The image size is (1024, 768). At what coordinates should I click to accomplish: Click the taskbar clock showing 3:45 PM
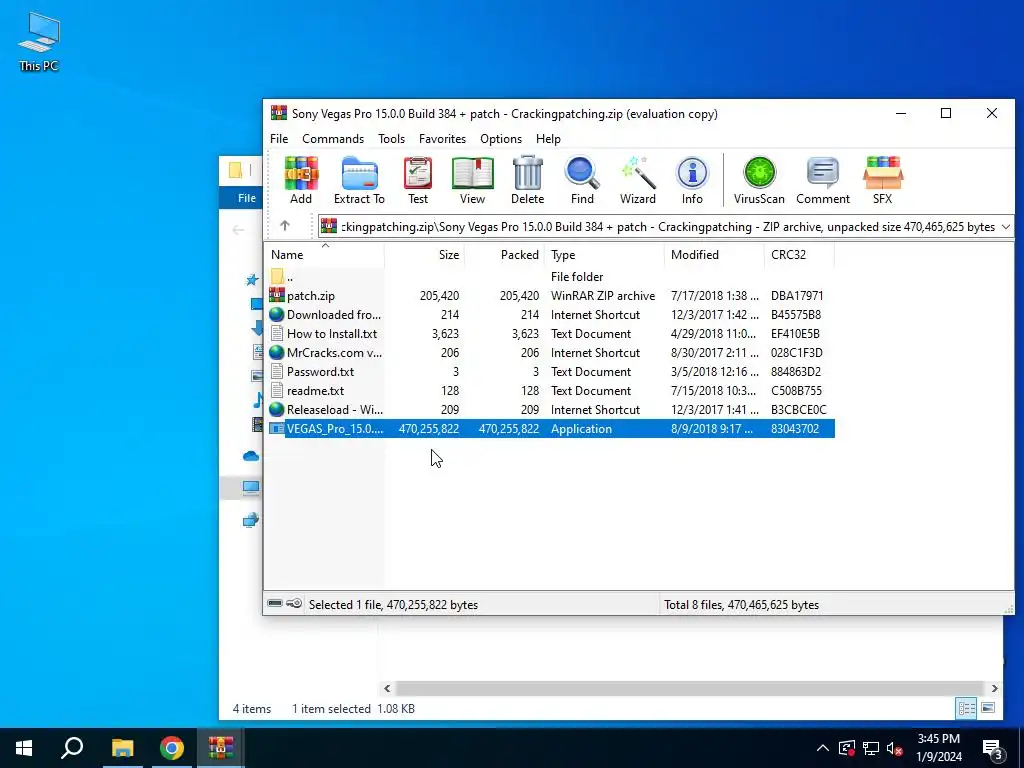click(939, 748)
